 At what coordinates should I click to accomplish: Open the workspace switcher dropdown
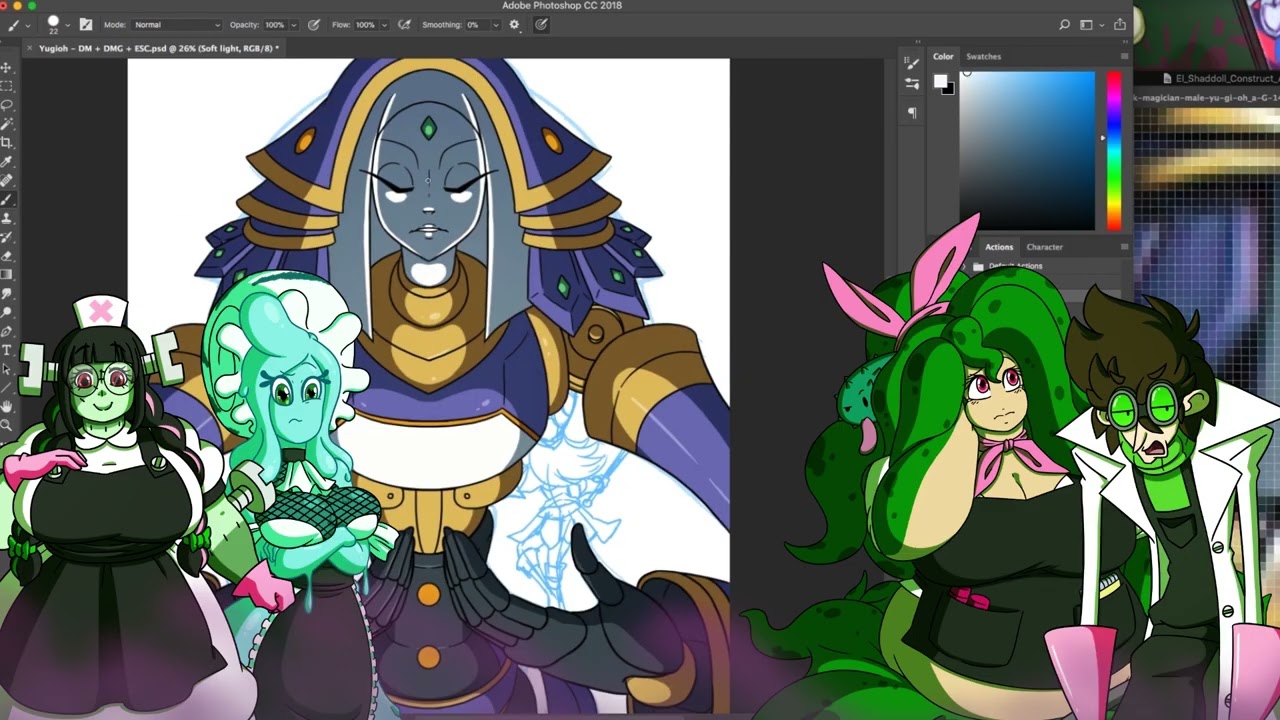(x=1090, y=25)
